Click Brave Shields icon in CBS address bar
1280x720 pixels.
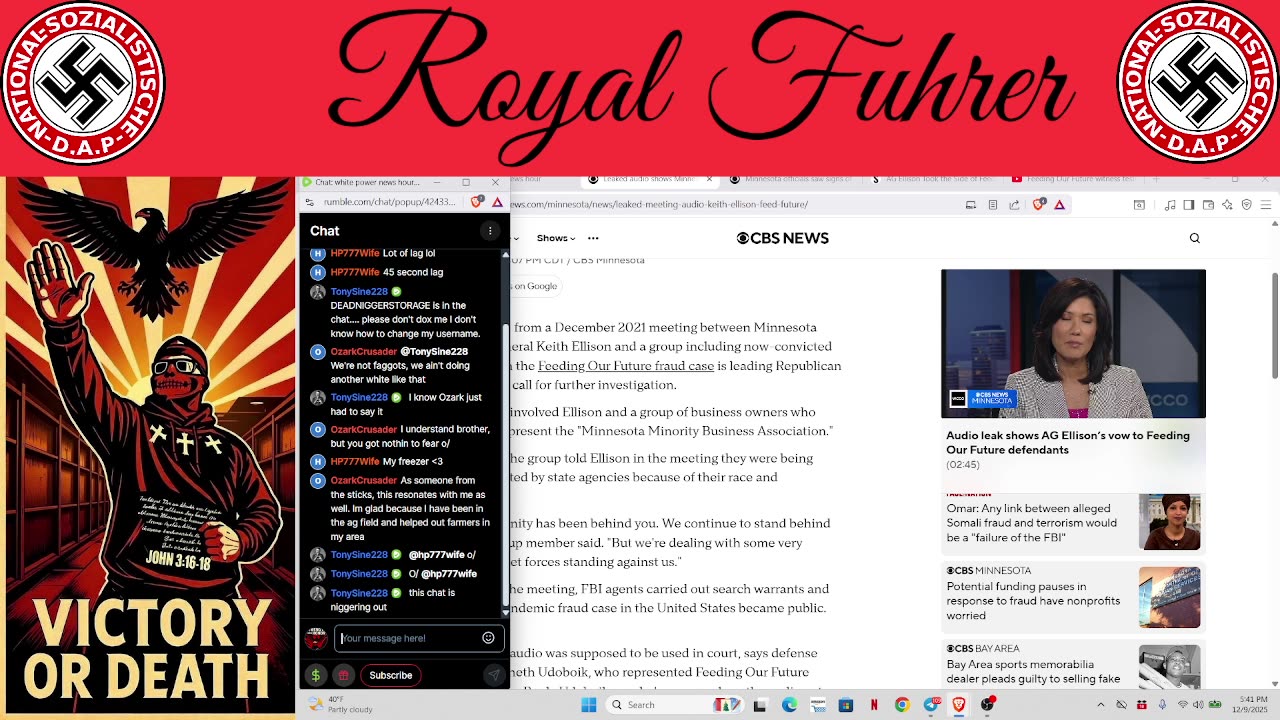(1039, 204)
